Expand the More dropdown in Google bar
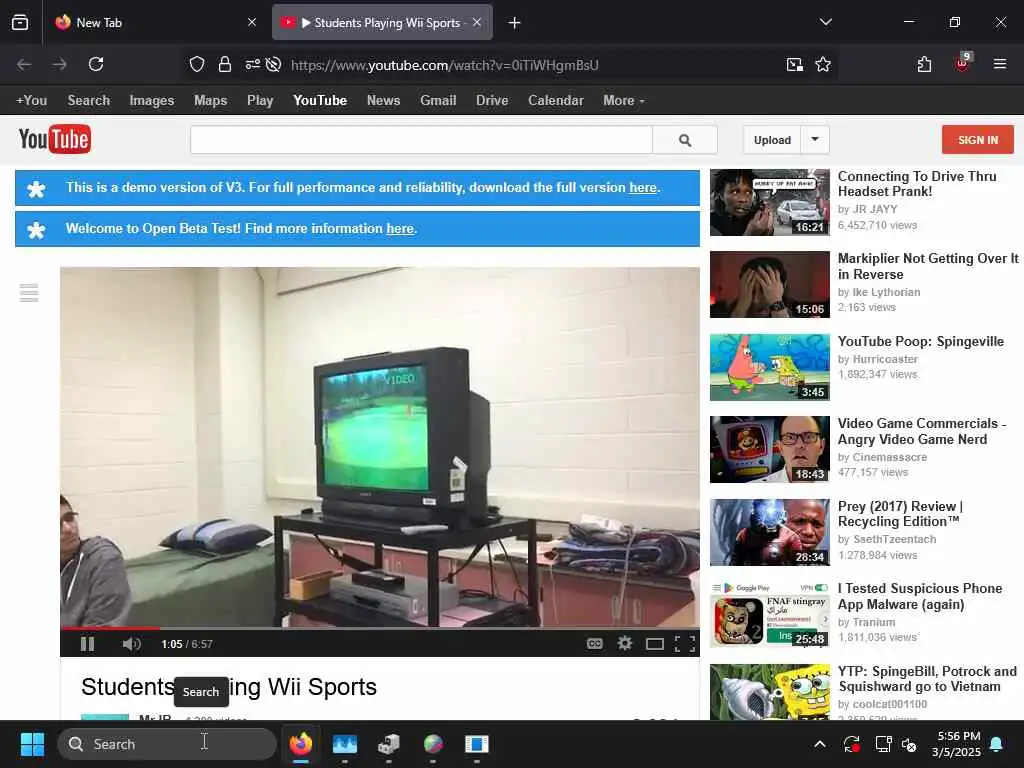The width and height of the screenshot is (1024, 768). (624, 101)
